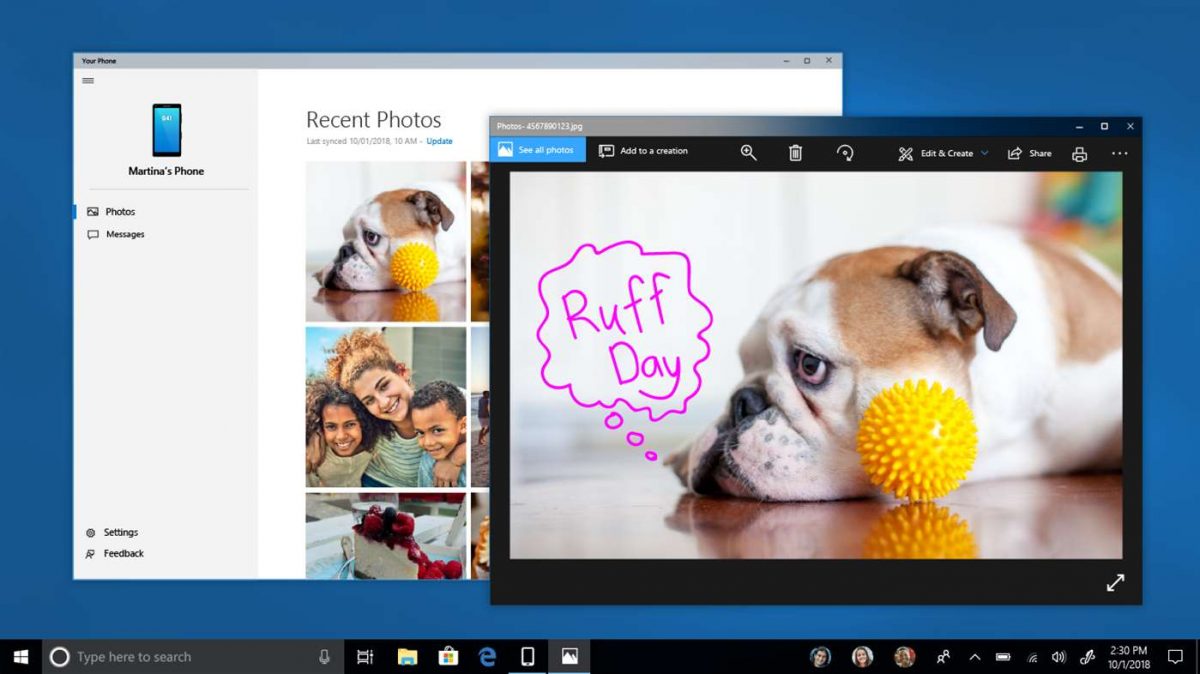Select the Zoom magnifier icon in Photos
The height and width of the screenshot is (674, 1200).
[748, 152]
